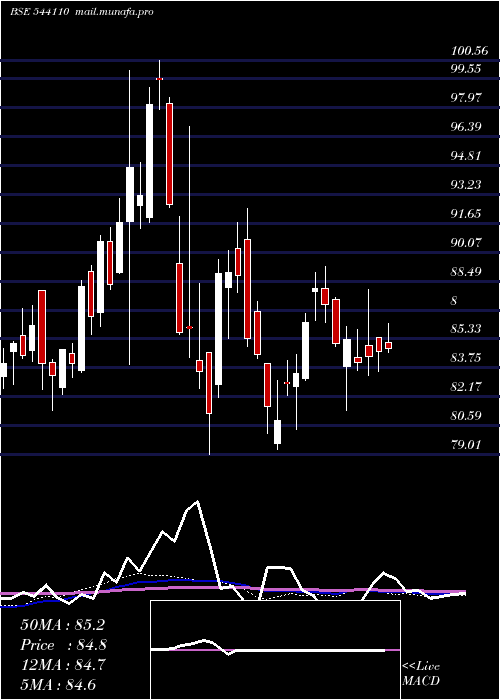Screen dimensions: 500x700
Task: Select the 97.97 price gridline label
Action: tap(466, 97)
